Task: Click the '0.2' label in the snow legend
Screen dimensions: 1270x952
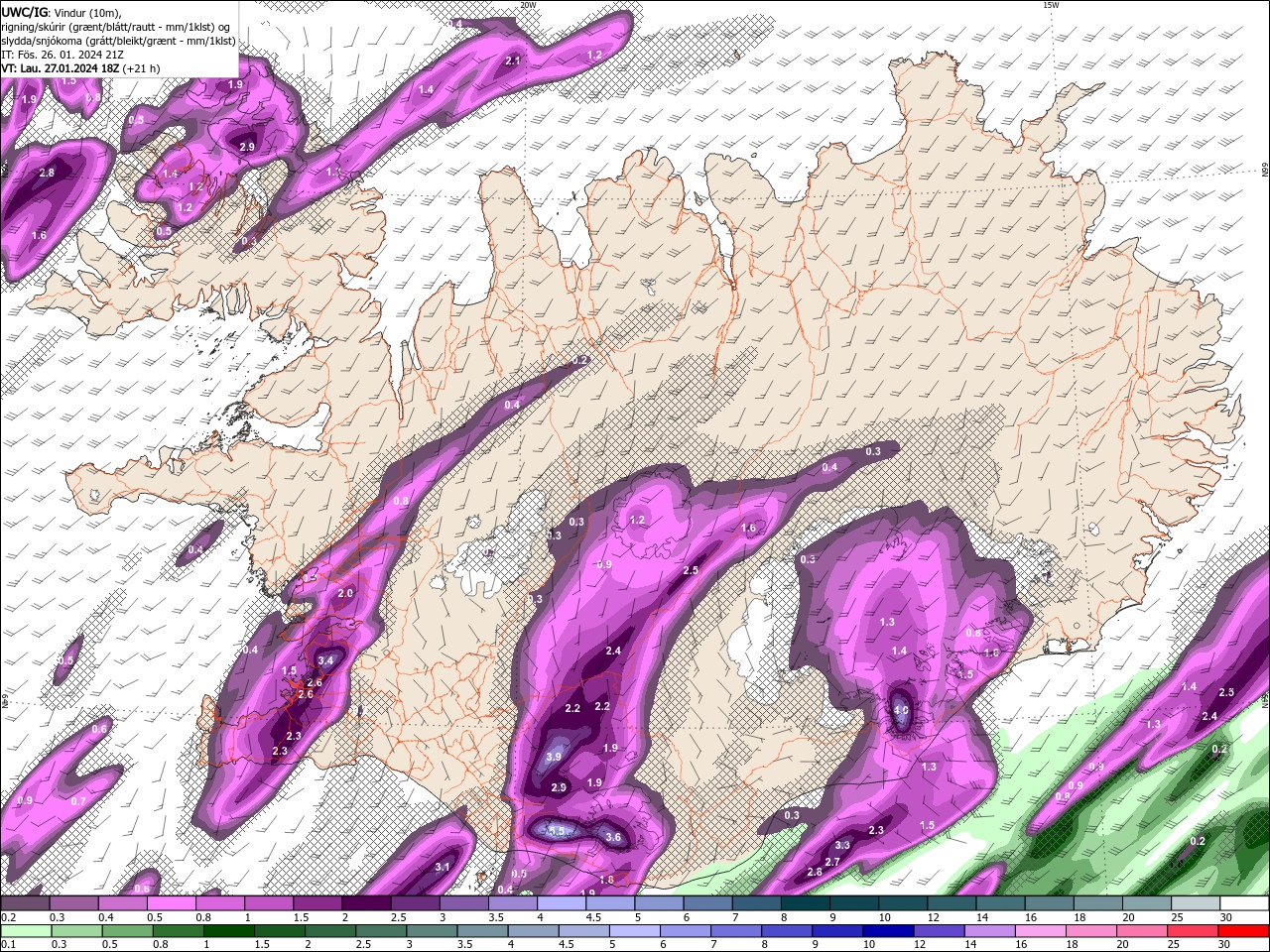Action: [x=8, y=918]
